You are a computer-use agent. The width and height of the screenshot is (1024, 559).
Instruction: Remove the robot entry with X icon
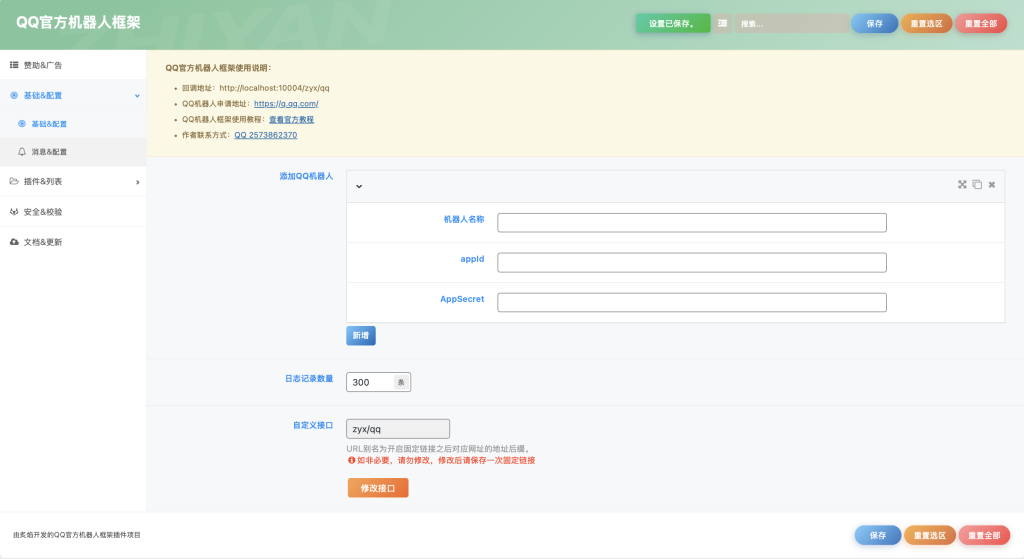(992, 185)
